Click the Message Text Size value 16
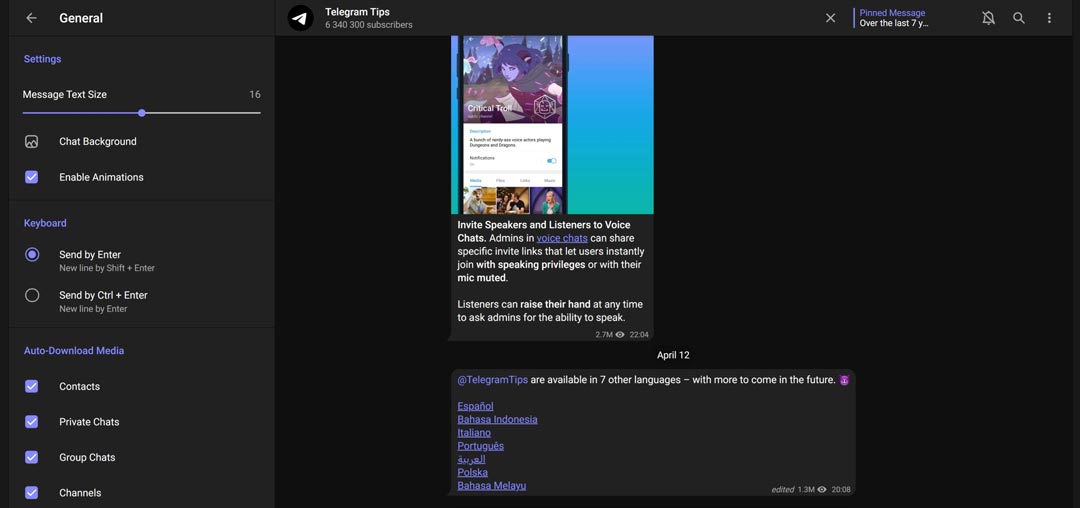1080x508 pixels. click(x=255, y=94)
